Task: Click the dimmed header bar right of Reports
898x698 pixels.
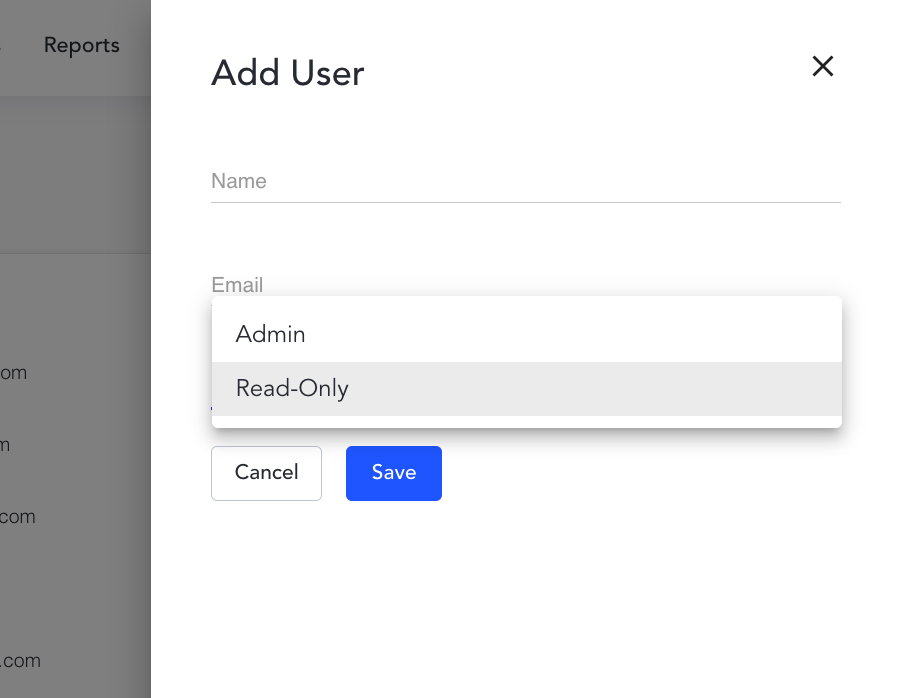Action: (x=136, y=46)
